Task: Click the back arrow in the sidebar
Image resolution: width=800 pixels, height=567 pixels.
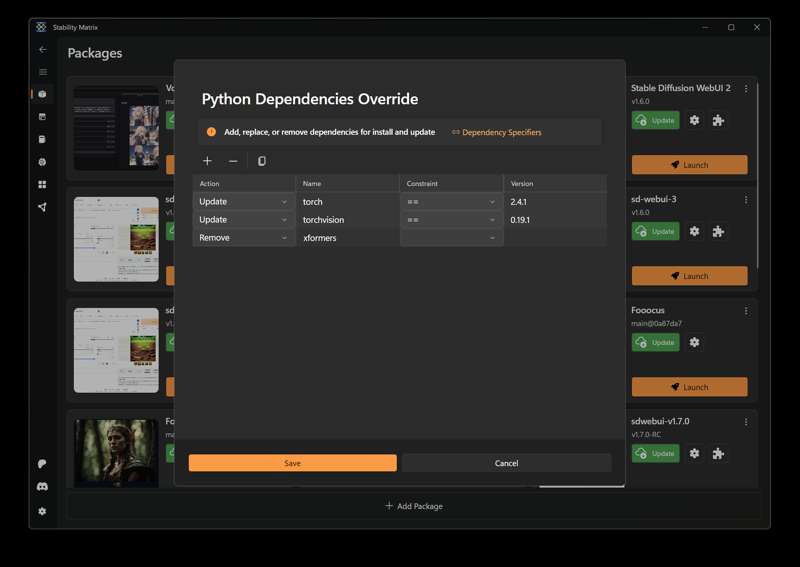Action: tap(42, 49)
